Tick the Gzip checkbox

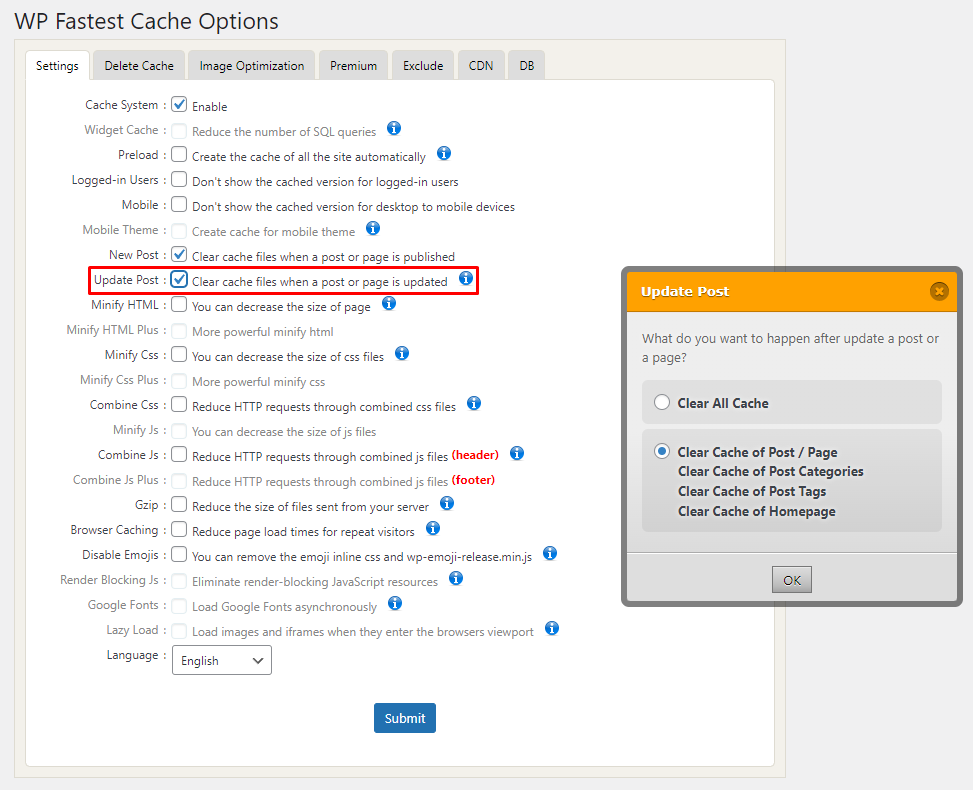pyautogui.click(x=179, y=505)
